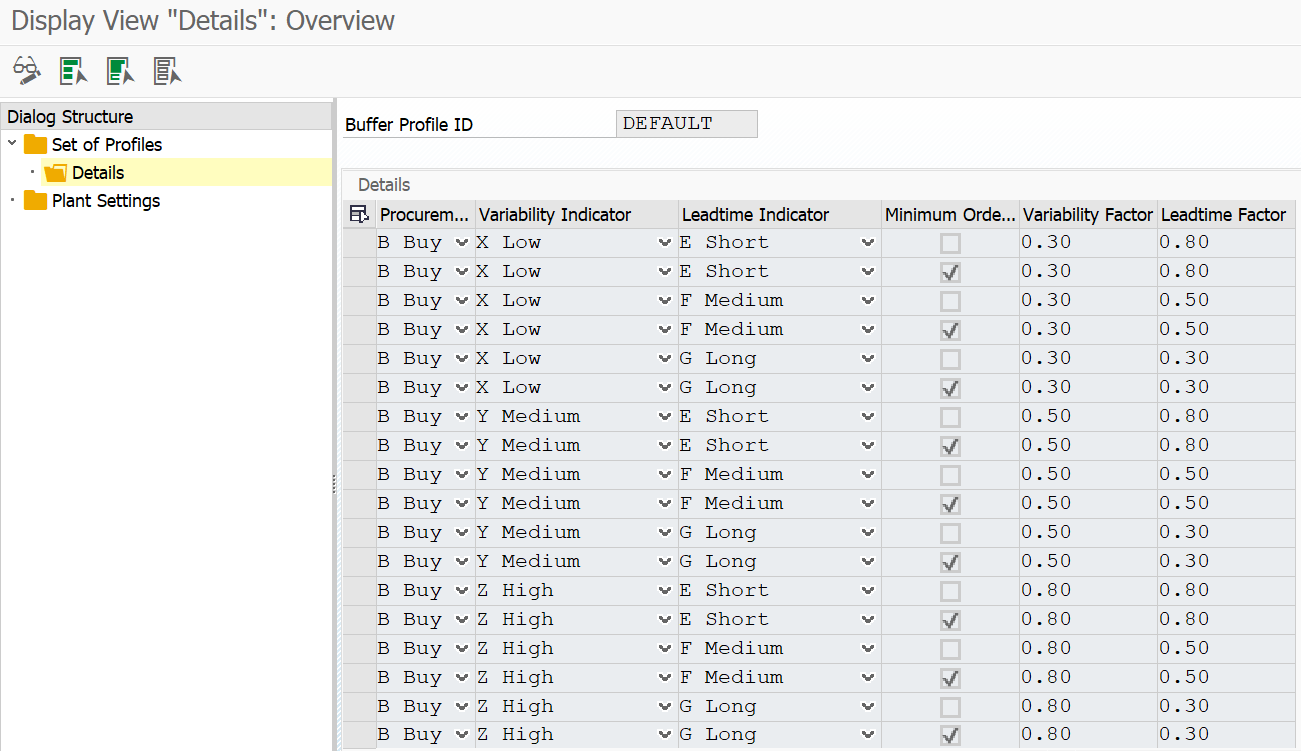
Task: Click the Variability Indicator column header
Action: point(576,214)
